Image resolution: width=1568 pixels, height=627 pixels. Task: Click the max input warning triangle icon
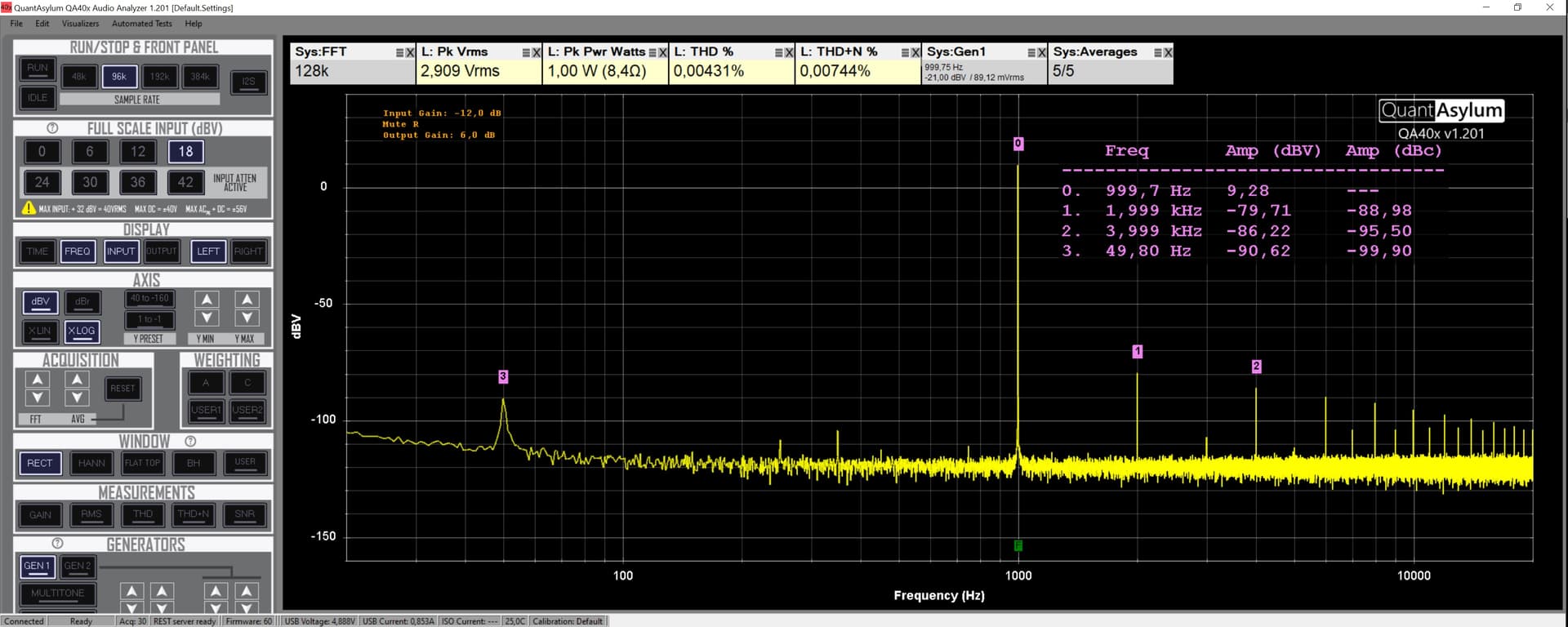point(29,209)
